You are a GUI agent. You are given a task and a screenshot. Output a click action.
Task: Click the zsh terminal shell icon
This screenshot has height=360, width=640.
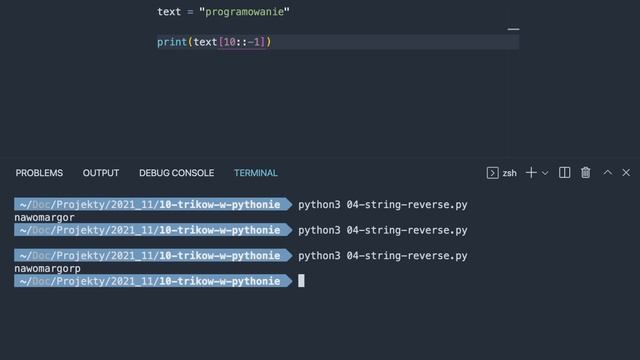pos(492,173)
